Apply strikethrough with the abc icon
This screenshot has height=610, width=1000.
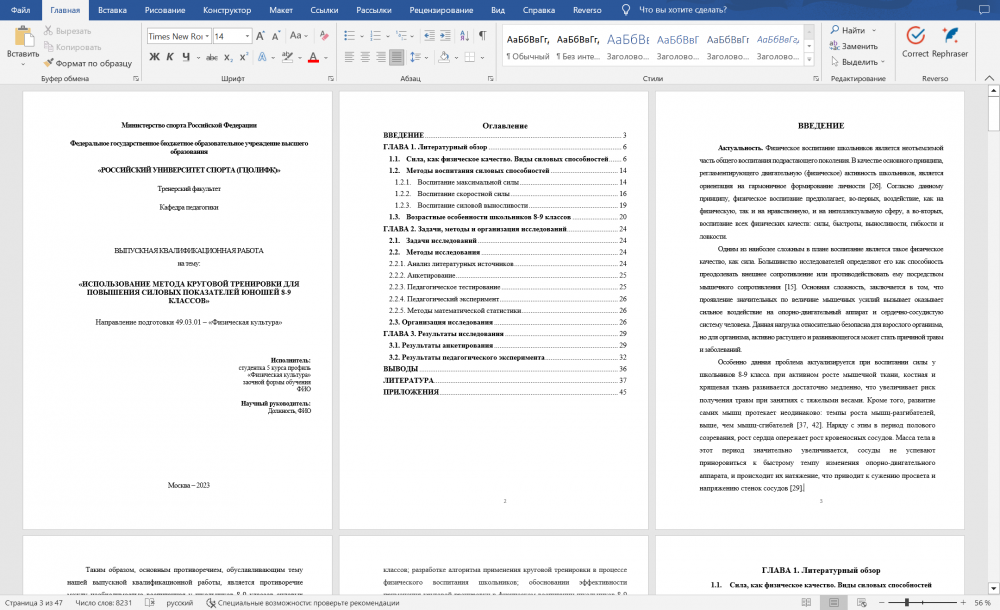pyautogui.click(x=212, y=57)
